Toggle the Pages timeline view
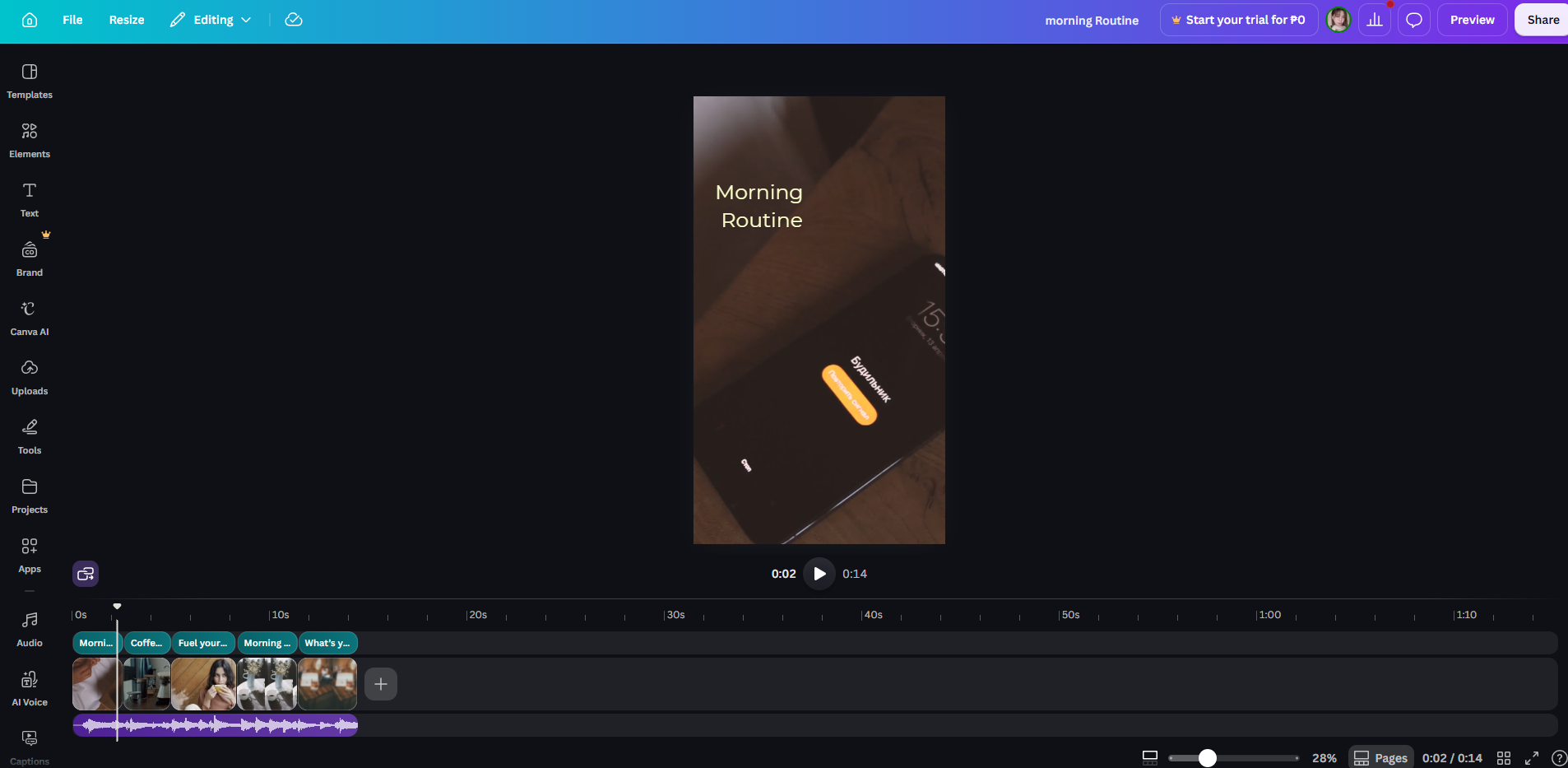This screenshot has width=1568, height=768. (1380, 758)
